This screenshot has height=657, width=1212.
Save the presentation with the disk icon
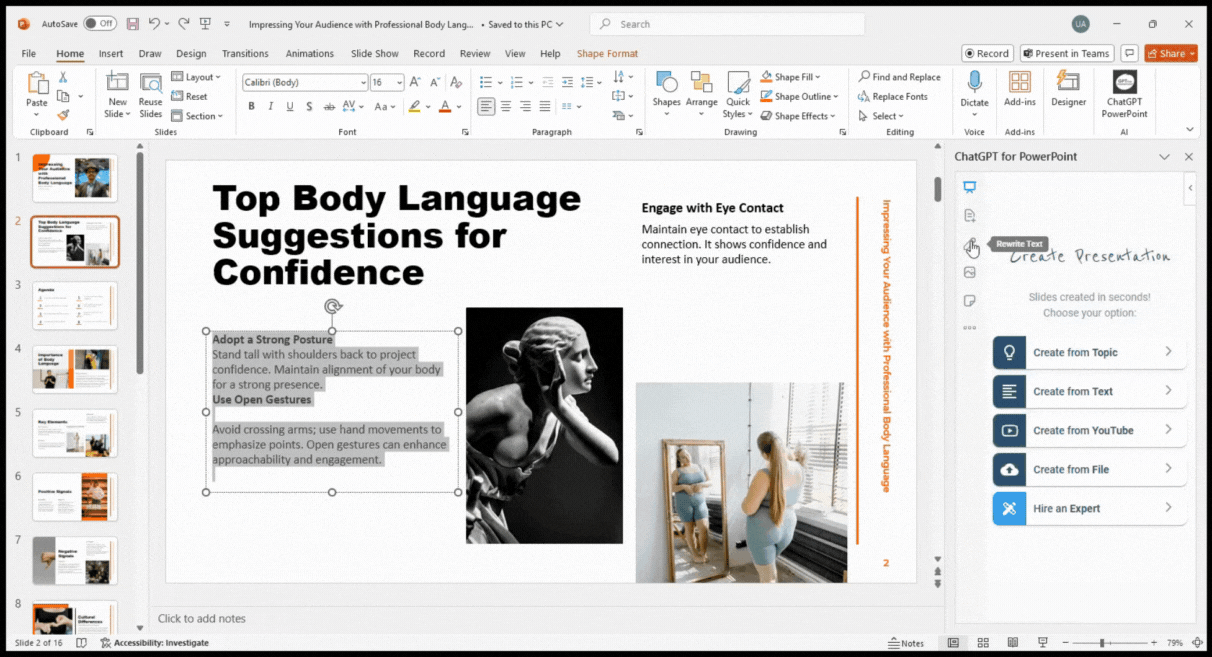pos(133,23)
